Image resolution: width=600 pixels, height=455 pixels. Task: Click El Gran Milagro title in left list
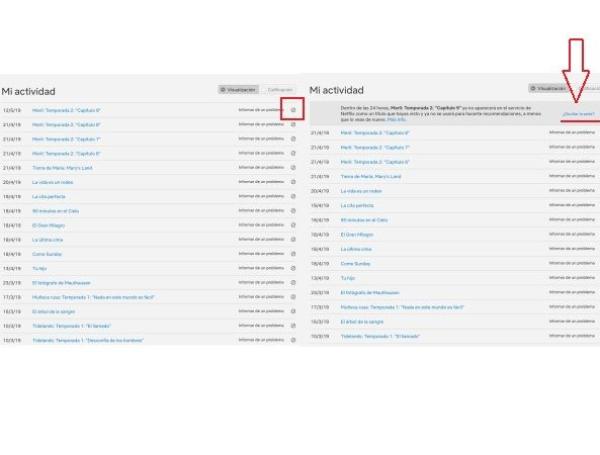(x=48, y=225)
